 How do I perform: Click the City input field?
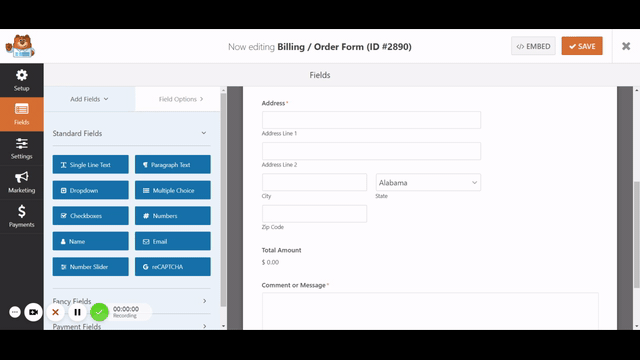coord(314,182)
